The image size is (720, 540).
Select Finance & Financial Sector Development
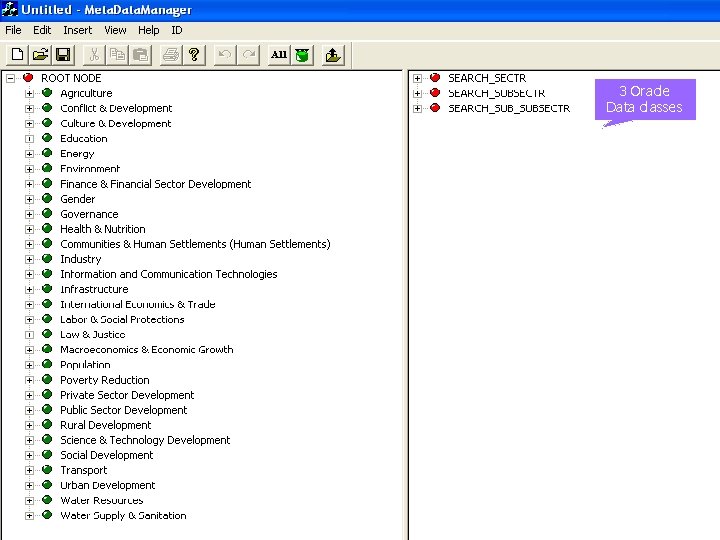156,184
